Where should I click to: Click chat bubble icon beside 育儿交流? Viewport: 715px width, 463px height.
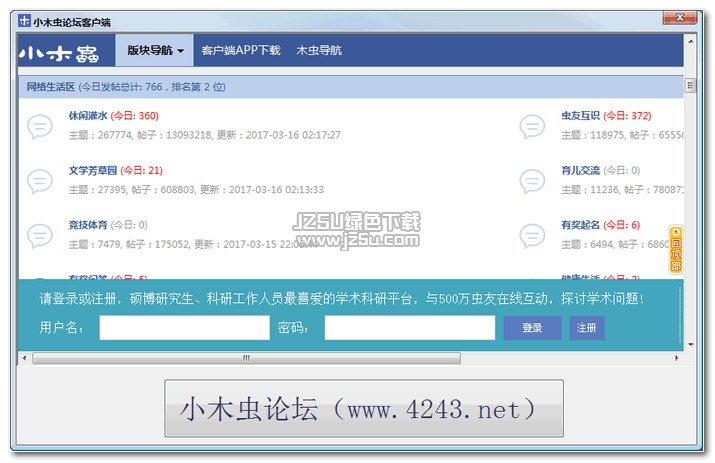[x=532, y=181]
